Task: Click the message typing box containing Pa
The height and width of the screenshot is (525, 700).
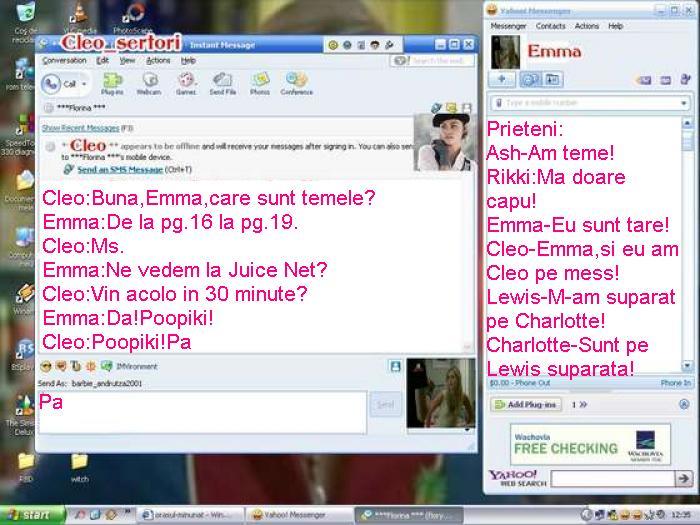Action: (x=200, y=410)
